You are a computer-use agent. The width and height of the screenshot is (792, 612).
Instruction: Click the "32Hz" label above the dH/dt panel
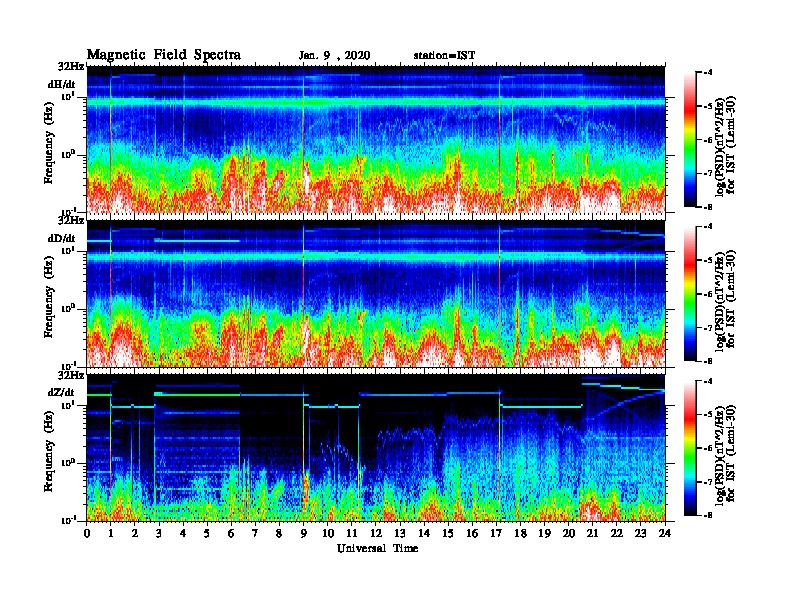[71, 67]
